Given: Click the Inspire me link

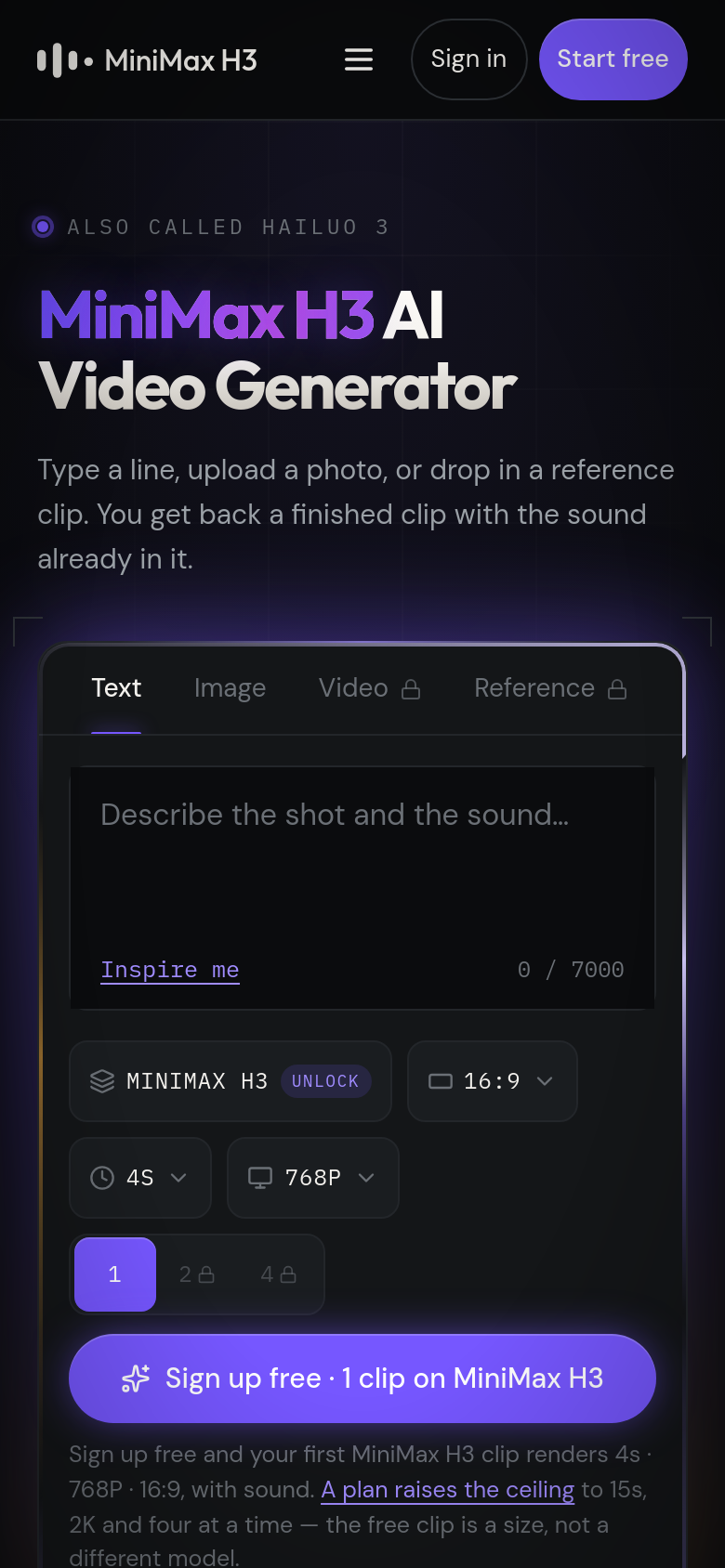Looking at the screenshot, I should click(x=170, y=970).
